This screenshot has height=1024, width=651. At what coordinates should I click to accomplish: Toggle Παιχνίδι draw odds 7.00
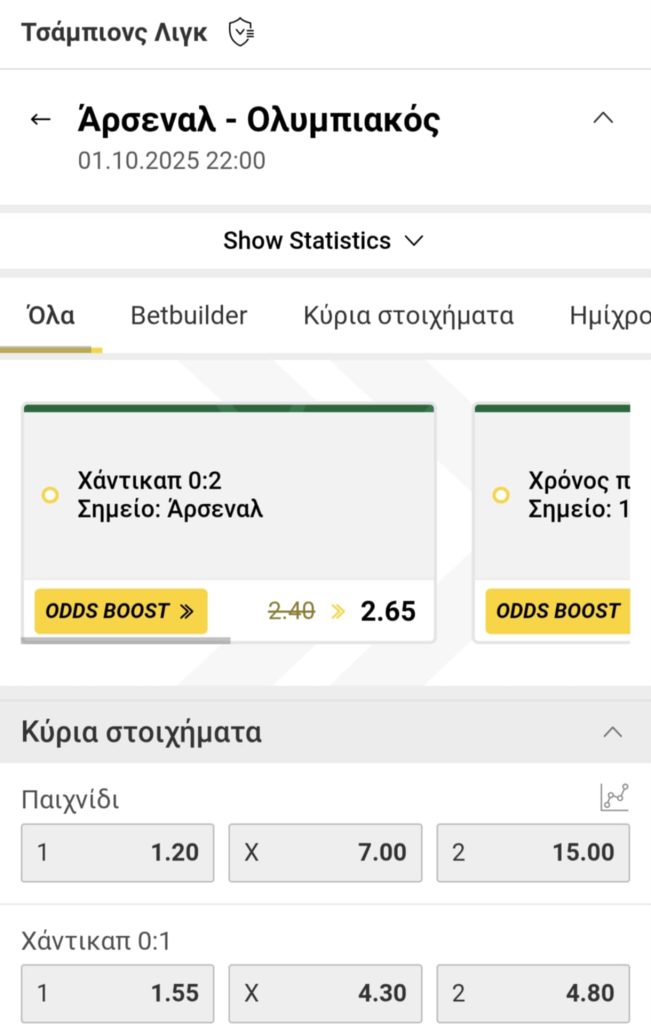325,853
